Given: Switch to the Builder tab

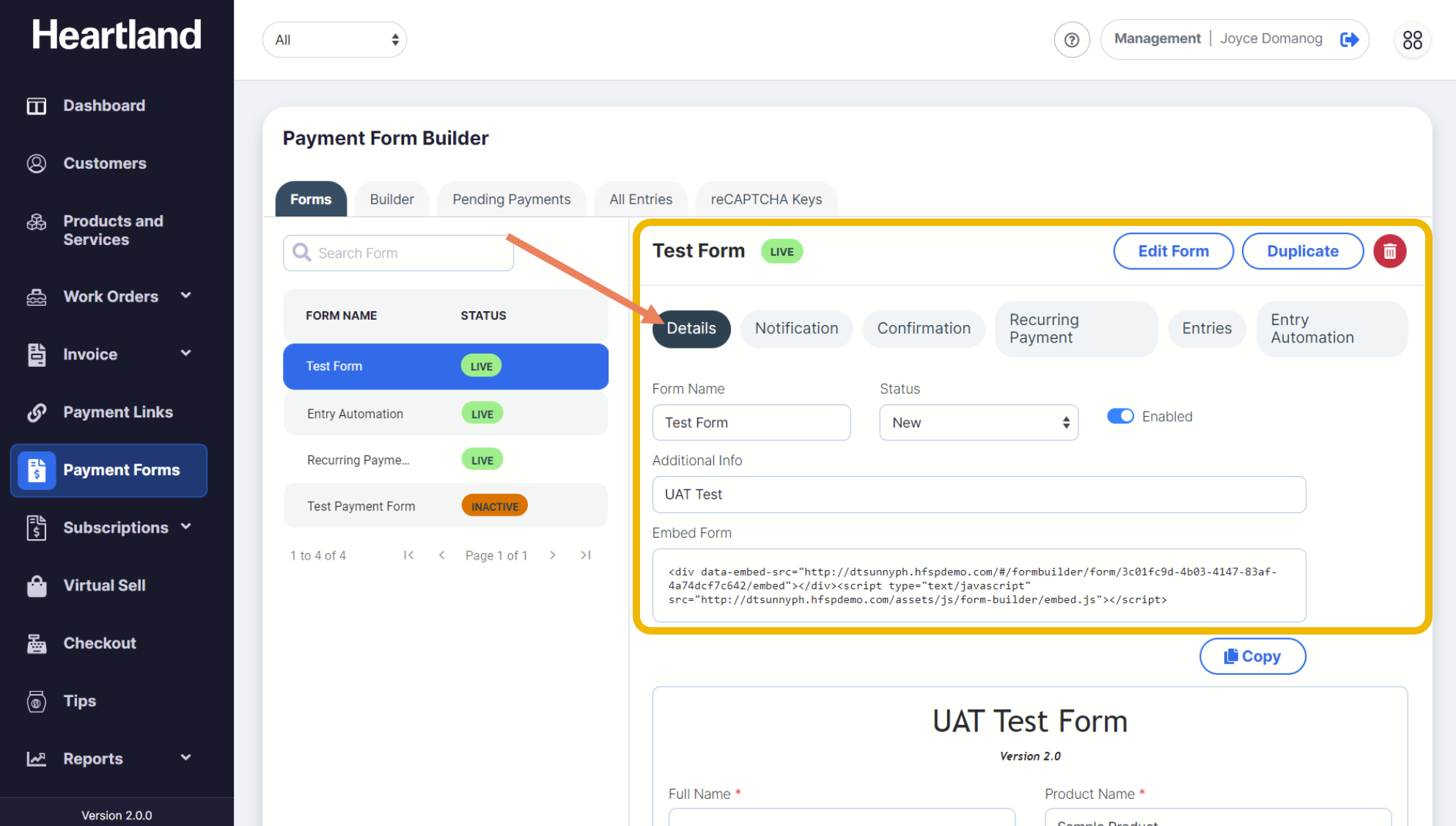Looking at the screenshot, I should pyautogui.click(x=391, y=200).
